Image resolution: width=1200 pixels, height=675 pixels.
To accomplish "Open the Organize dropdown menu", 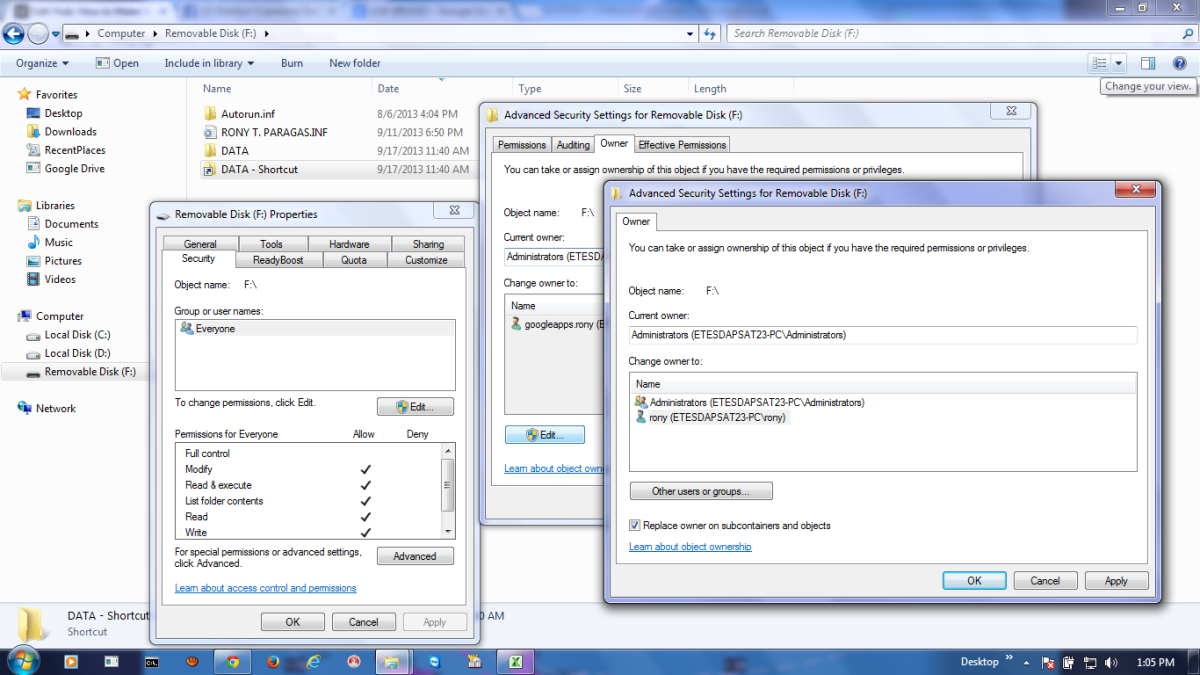I will (x=40, y=63).
